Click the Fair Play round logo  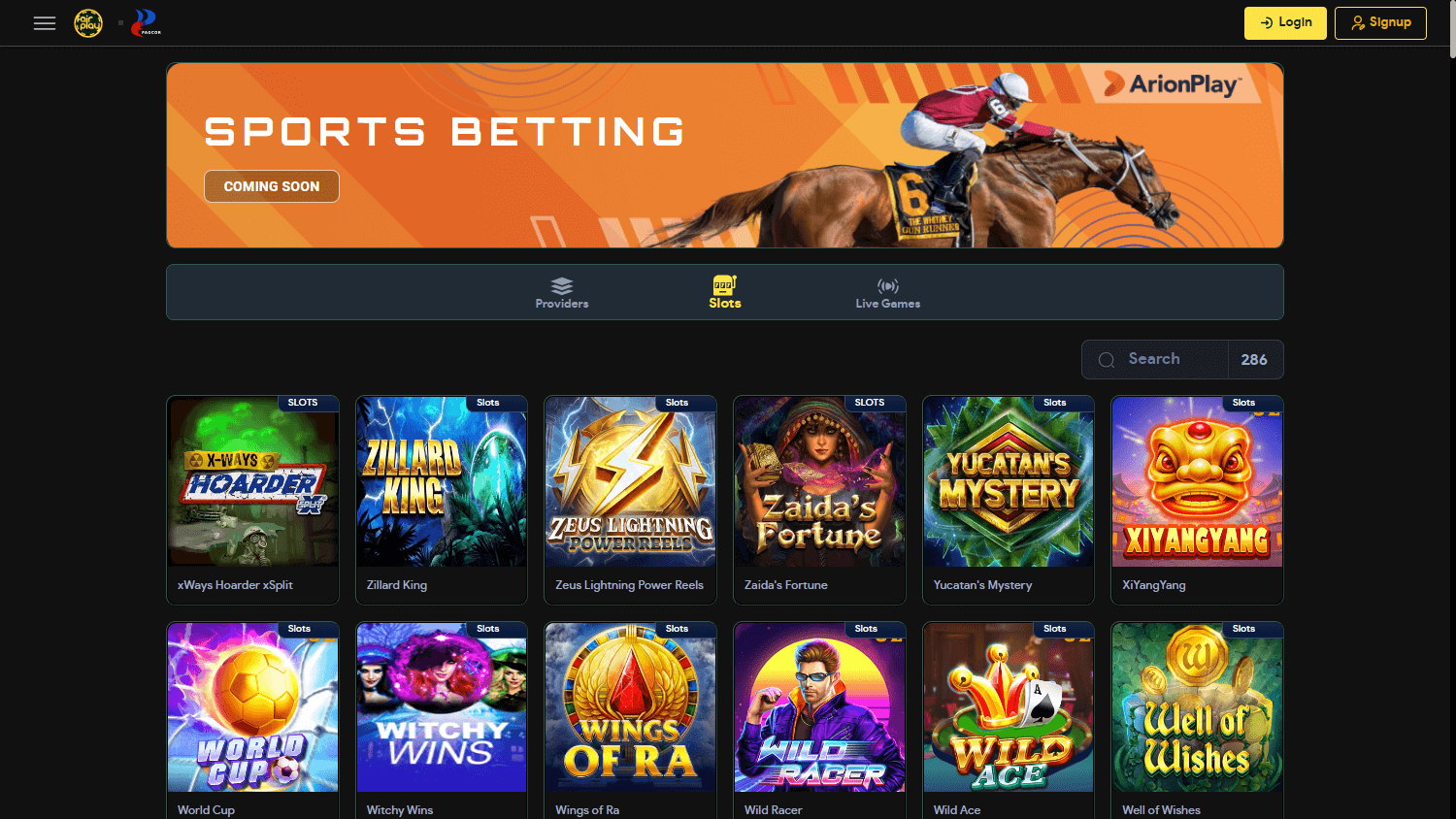(88, 23)
